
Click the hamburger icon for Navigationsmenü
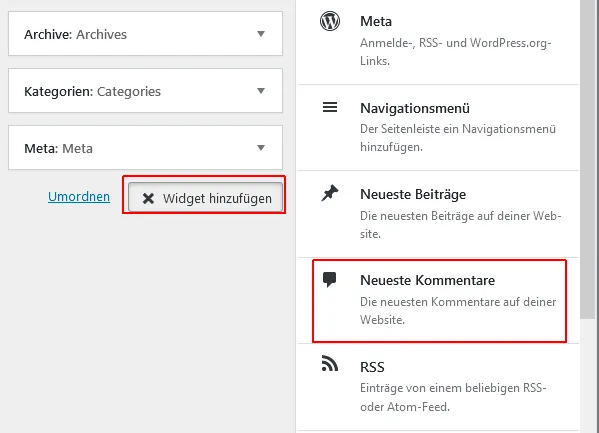tap(330, 107)
